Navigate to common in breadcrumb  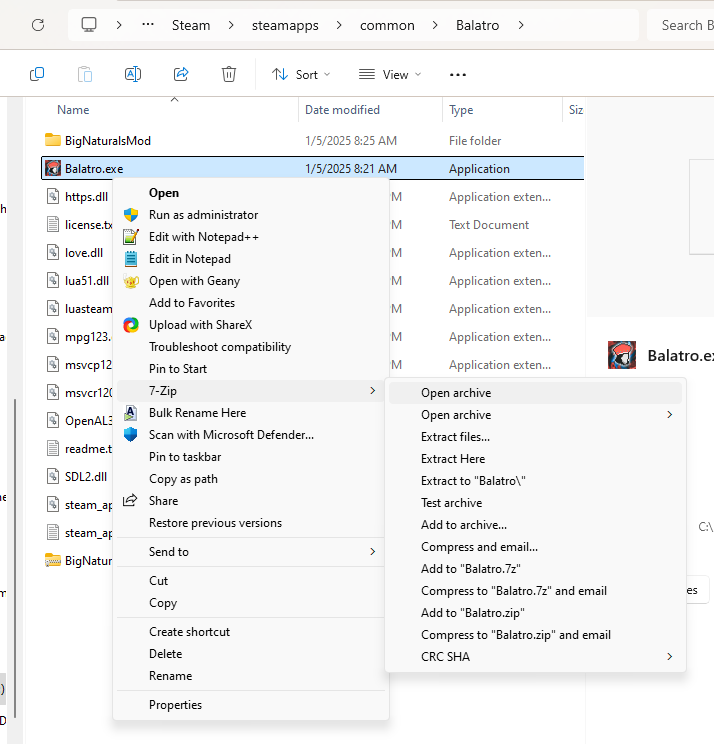point(387,25)
